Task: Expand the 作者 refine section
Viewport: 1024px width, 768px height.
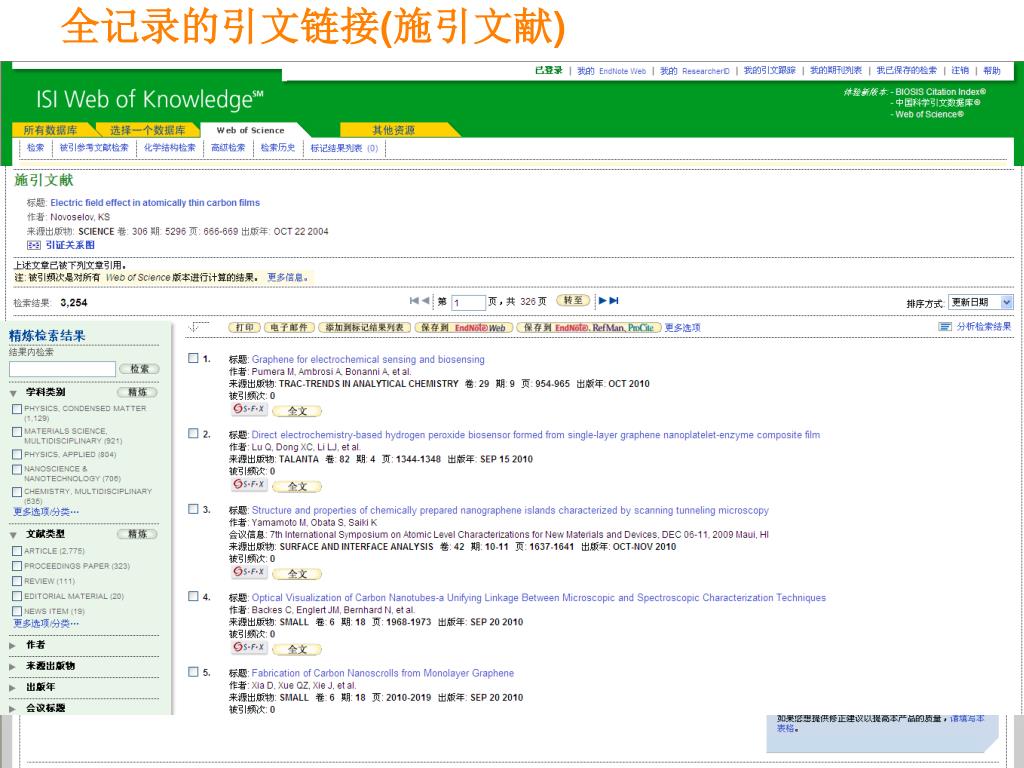Action: point(12,645)
